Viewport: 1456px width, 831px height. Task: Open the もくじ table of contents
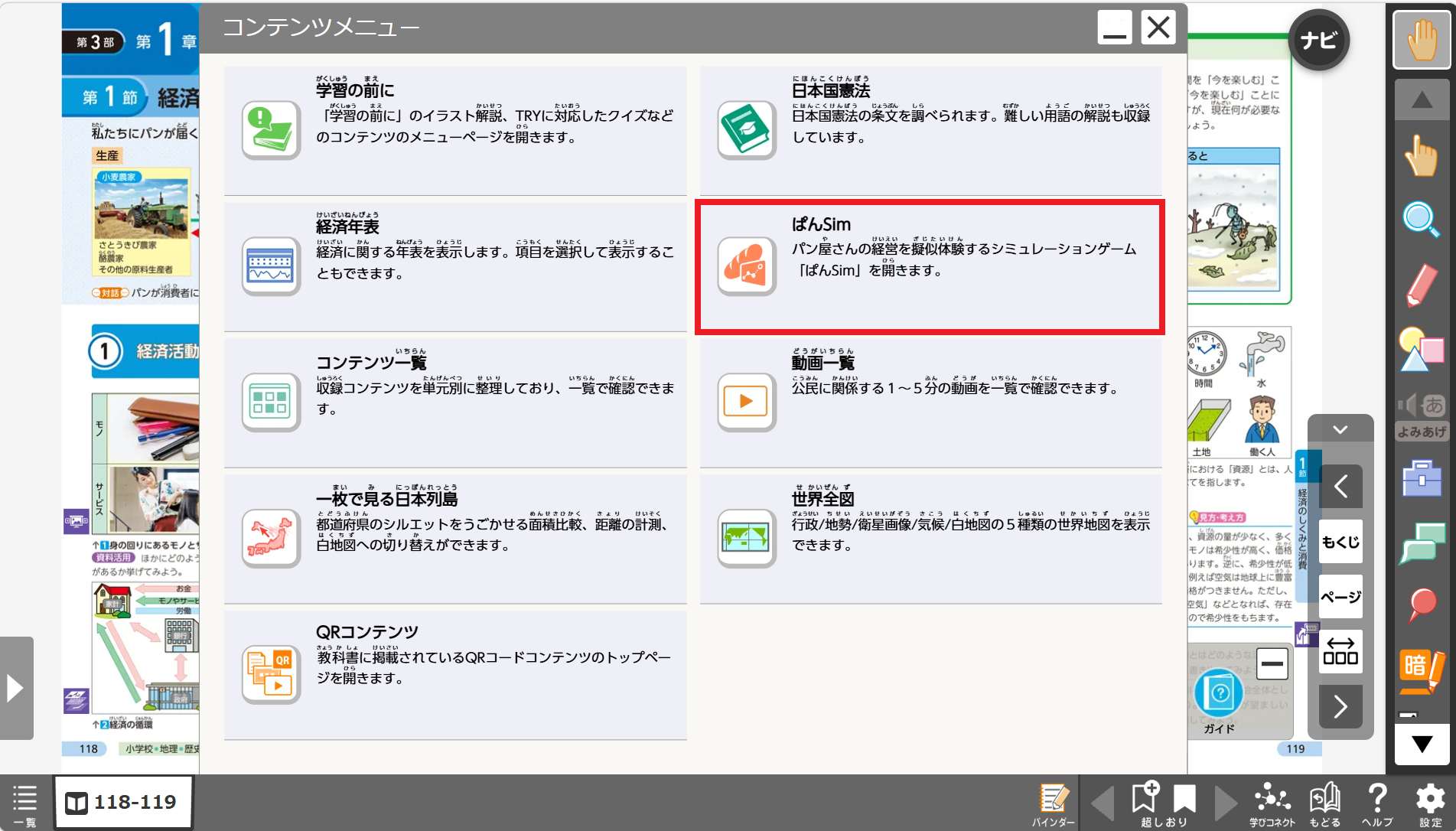click(x=1340, y=542)
